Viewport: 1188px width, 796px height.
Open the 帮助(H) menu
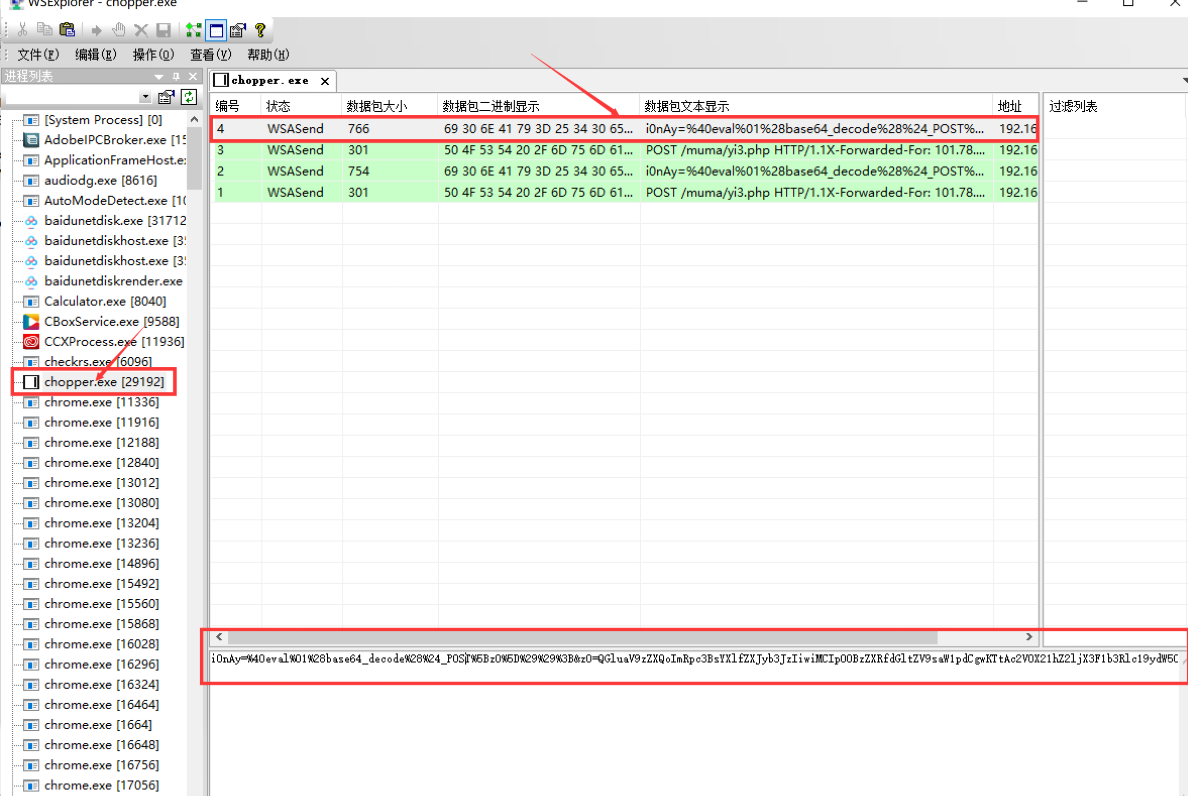click(x=267, y=55)
